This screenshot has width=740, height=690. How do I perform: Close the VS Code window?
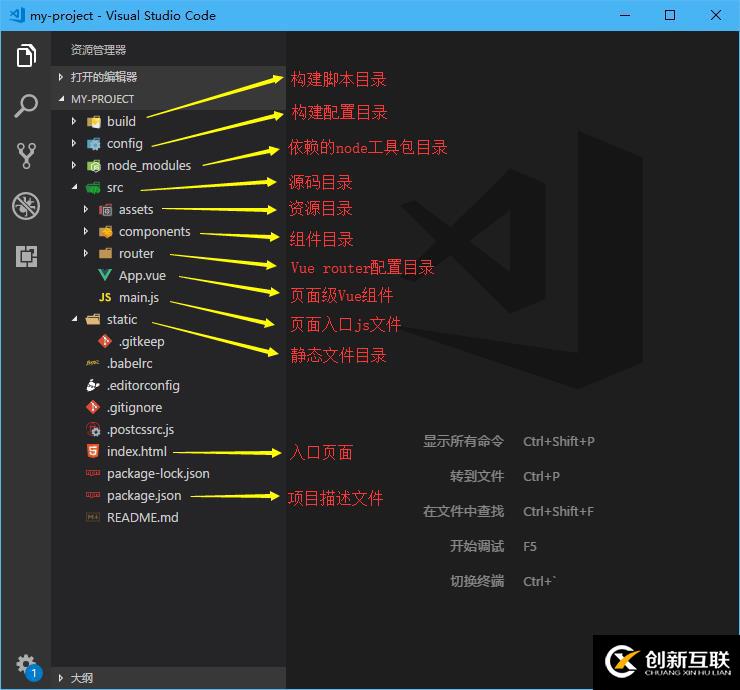tap(715, 15)
